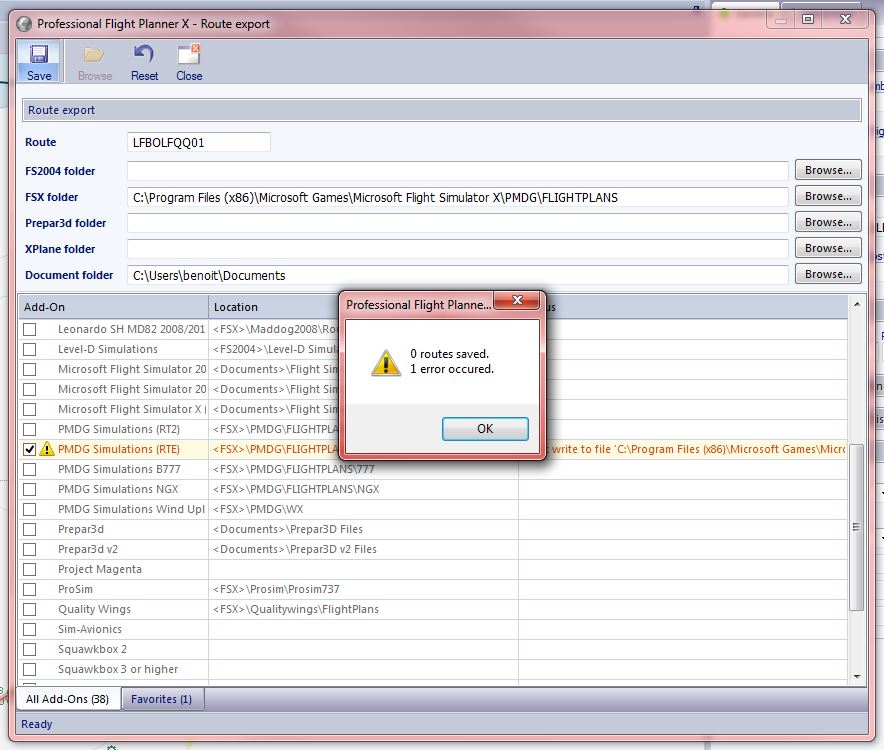Viewport: 884px width, 750px height.
Task: Switch to the All Add-Ons (38) tab
Action: (x=68, y=699)
